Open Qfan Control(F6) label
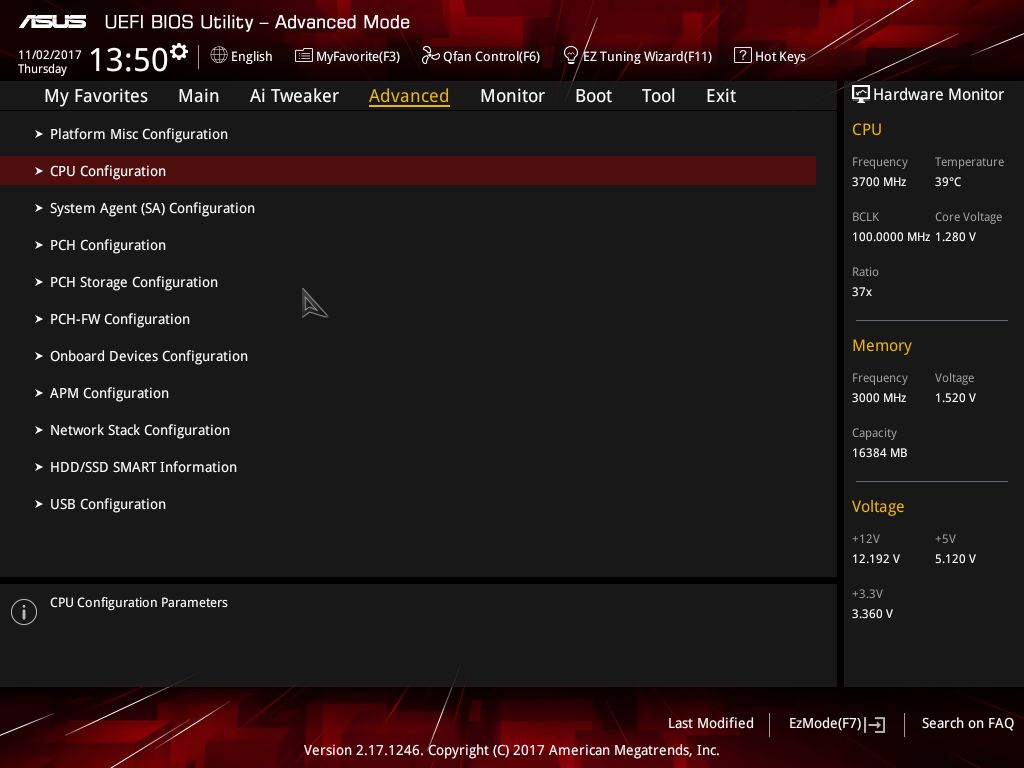 (x=491, y=57)
